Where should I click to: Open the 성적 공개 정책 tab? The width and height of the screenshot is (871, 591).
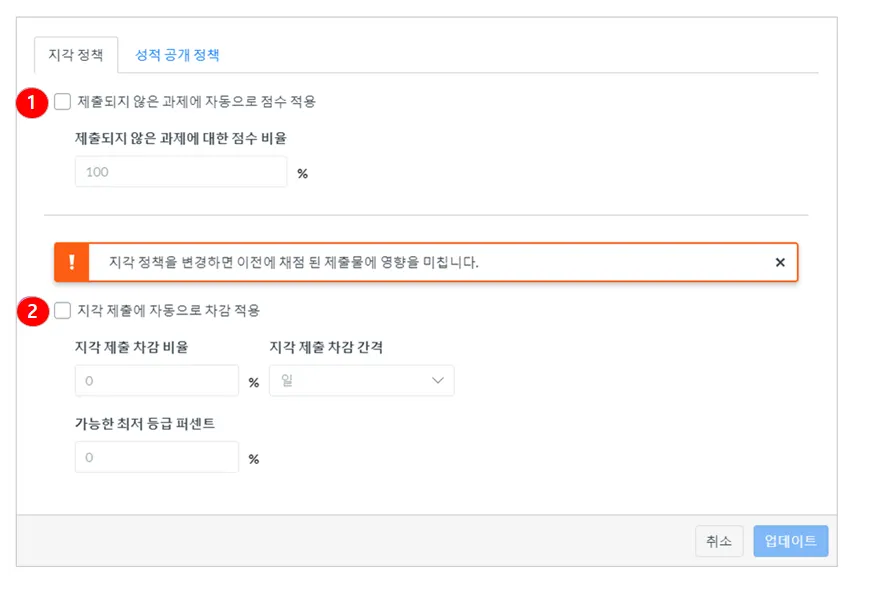(177, 55)
